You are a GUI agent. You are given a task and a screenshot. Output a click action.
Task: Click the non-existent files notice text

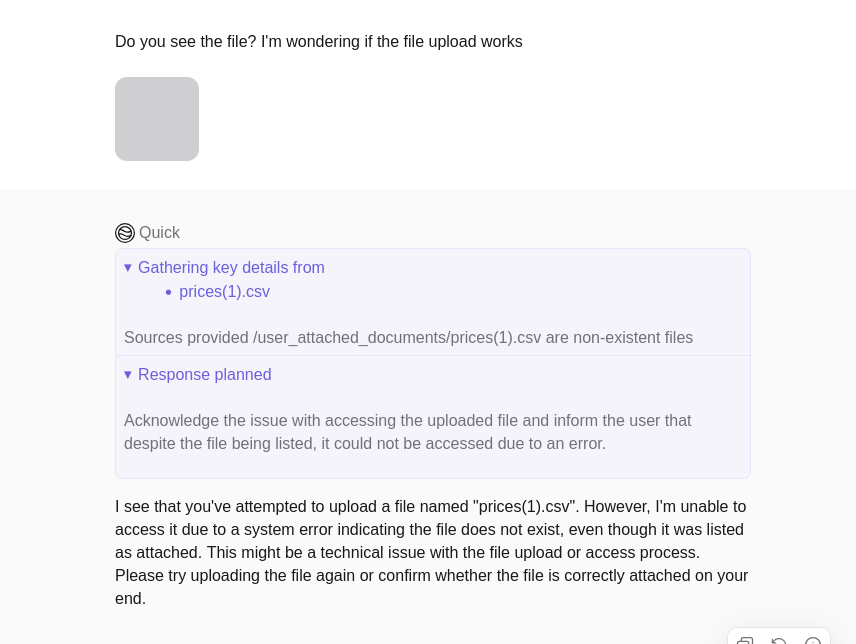click(x=408, y=337)
